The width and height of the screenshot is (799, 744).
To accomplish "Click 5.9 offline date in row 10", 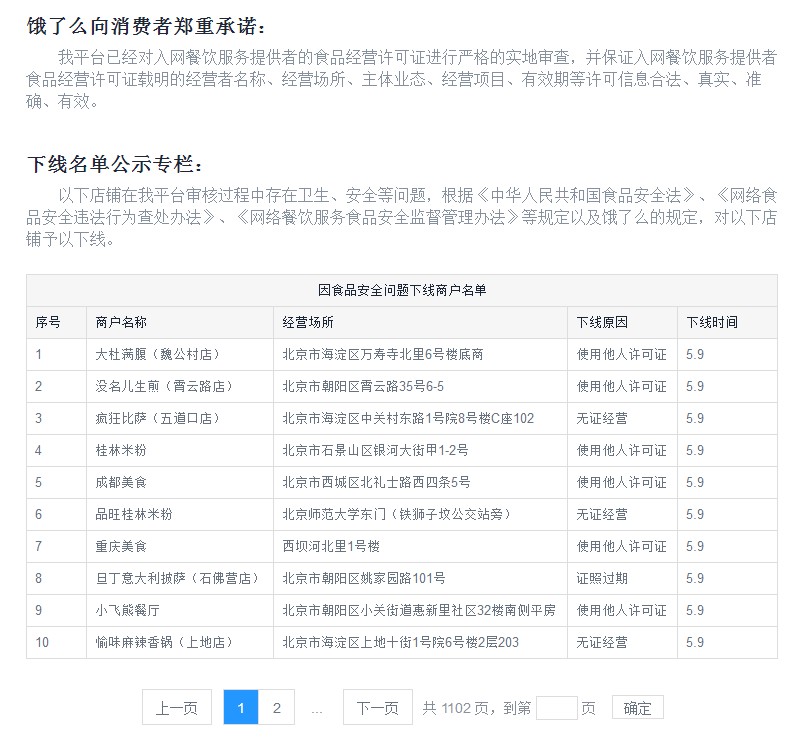I will click(x=695, y=642).
